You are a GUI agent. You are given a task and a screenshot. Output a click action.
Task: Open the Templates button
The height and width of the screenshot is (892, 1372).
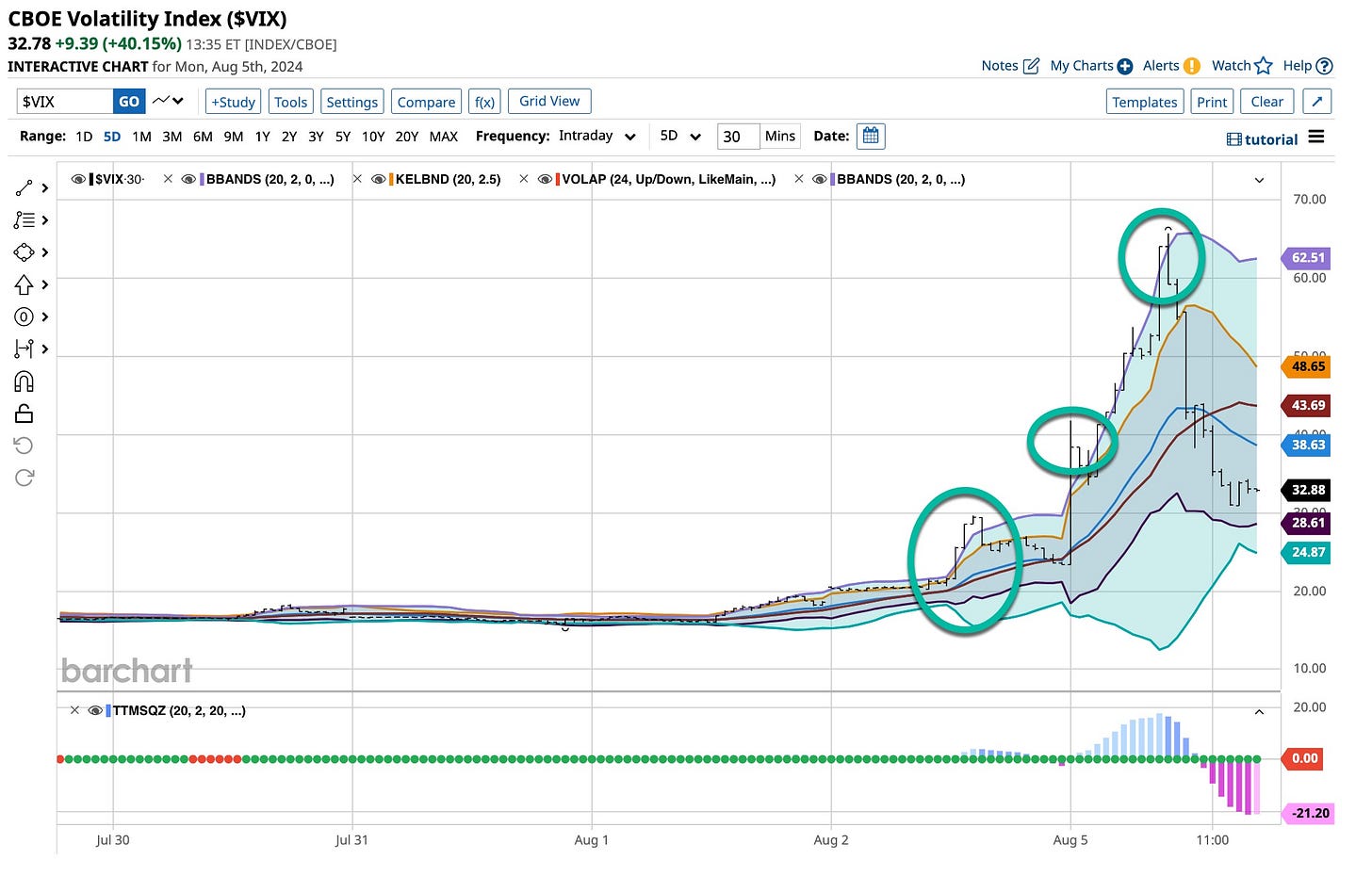point(1144,102)
